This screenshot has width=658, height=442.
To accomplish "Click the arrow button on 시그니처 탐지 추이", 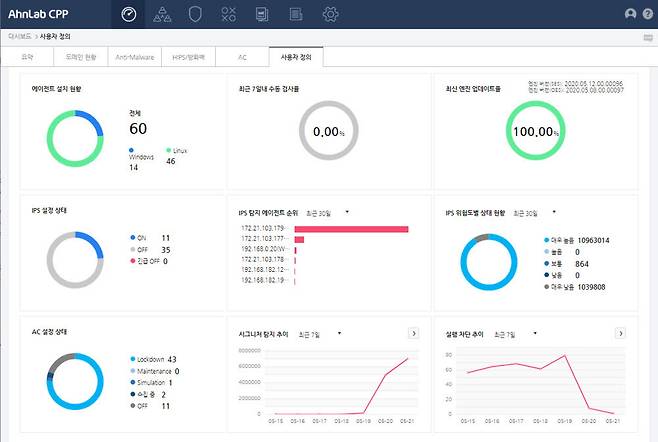I will click(414, 333).
